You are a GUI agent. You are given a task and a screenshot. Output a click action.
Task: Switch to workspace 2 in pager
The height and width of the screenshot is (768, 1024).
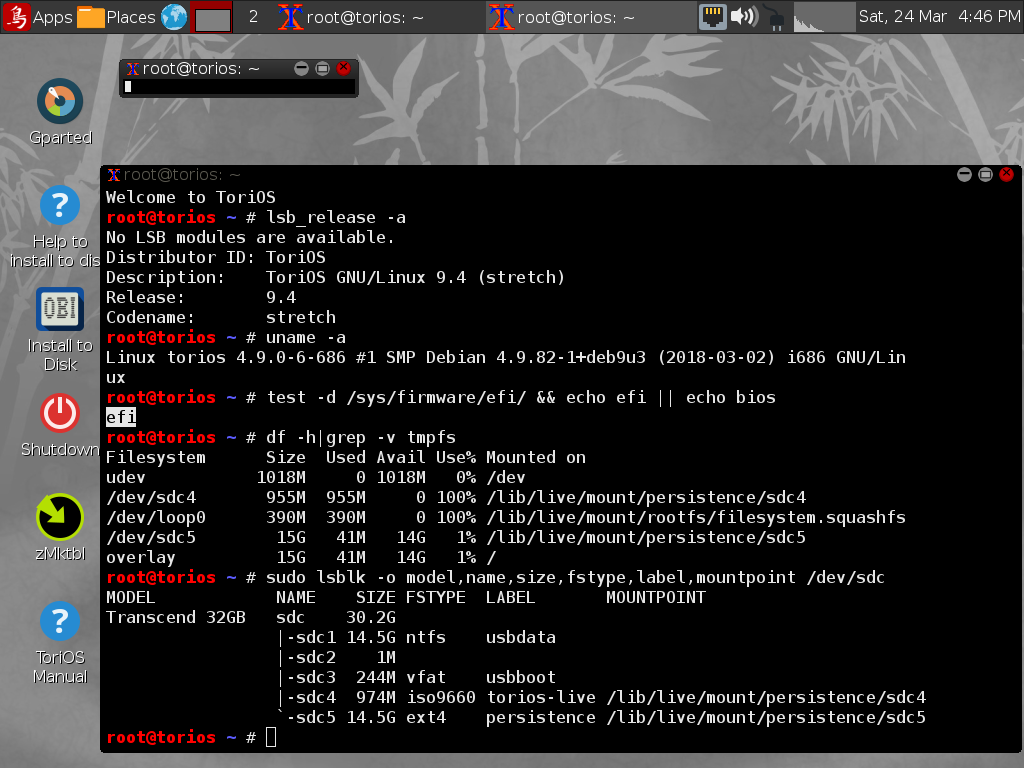tap(253, 16)
